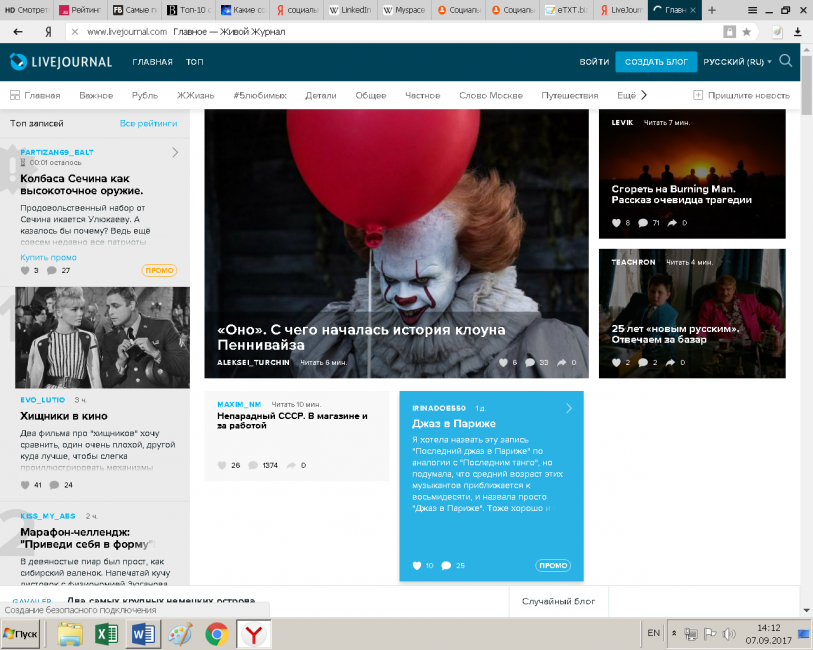
Task: Like the «новым русским» article heart
Action: (616, 362)
